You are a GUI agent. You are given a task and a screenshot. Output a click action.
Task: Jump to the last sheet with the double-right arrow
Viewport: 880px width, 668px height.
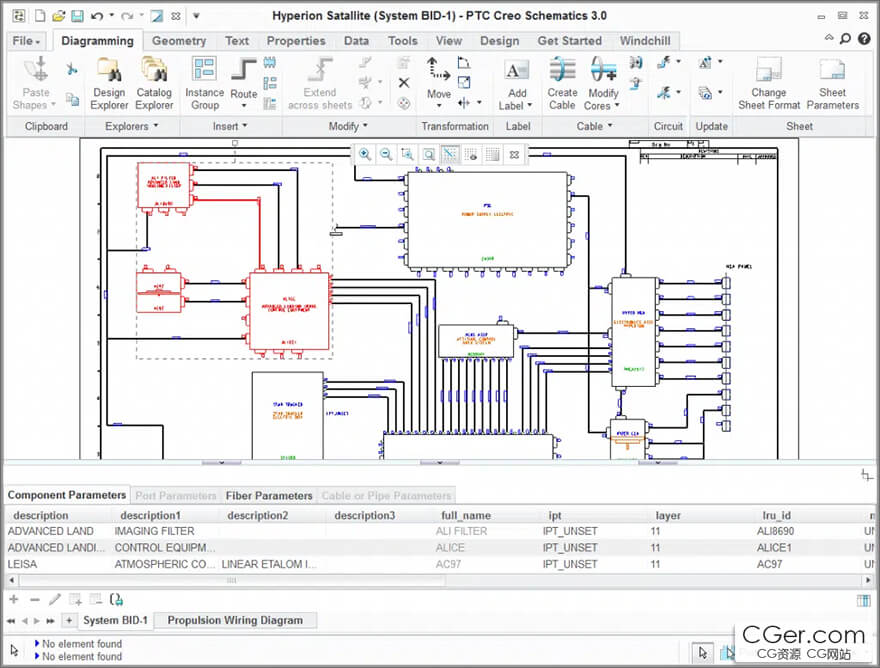[51, 621]
